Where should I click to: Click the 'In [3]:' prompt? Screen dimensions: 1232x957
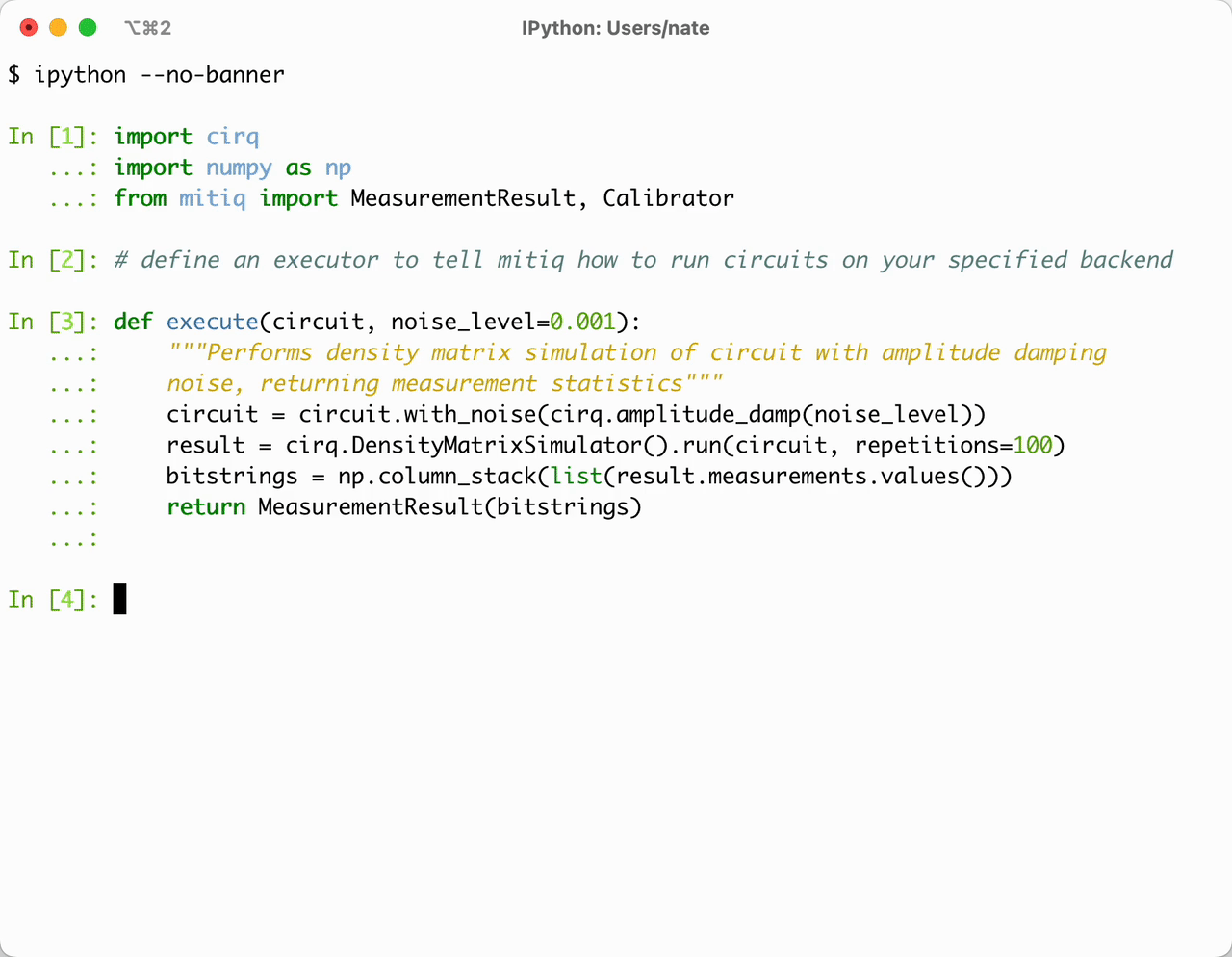point(53,322)
